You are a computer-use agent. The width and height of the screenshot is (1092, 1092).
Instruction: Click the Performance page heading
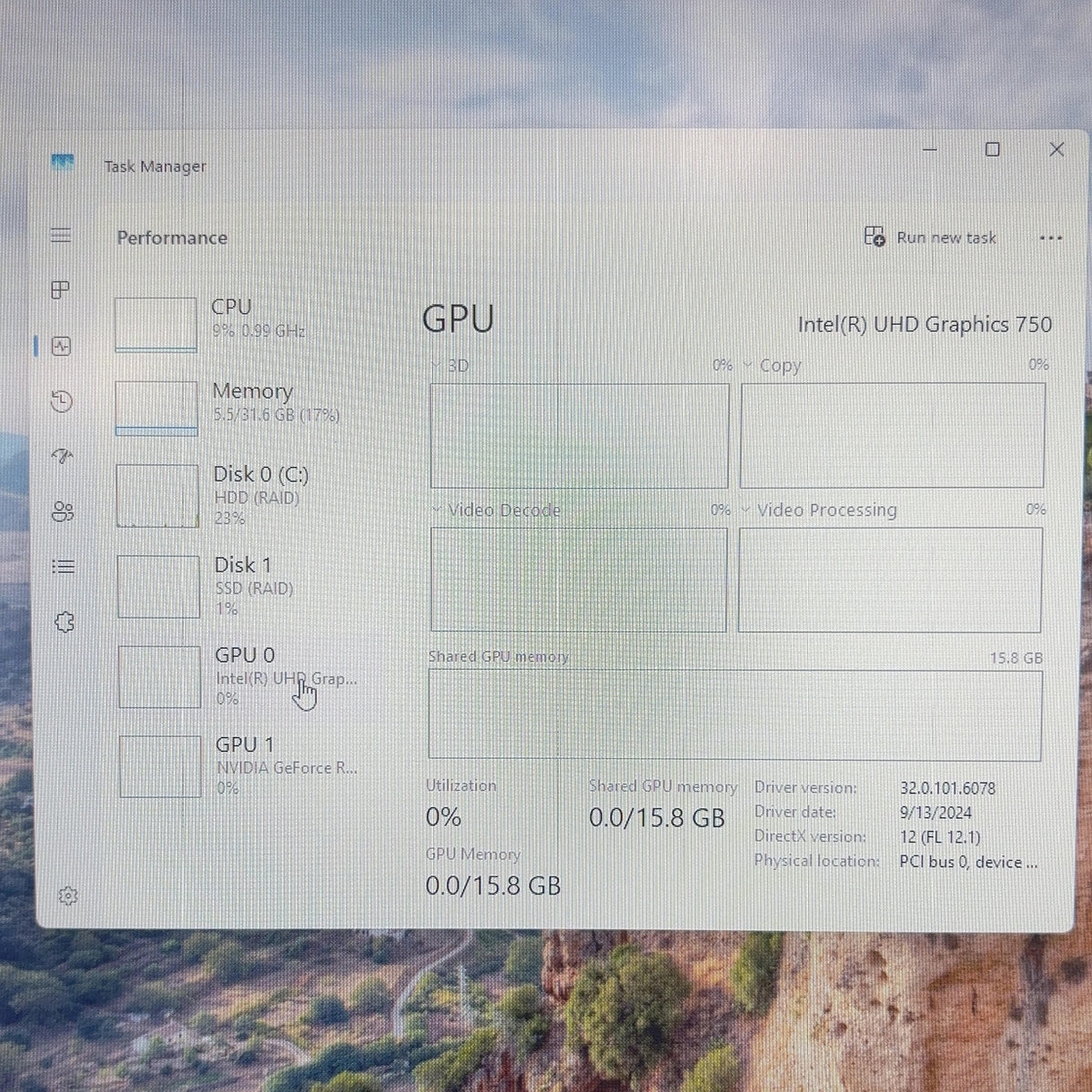pyautogui.click(x=172, y=238)
